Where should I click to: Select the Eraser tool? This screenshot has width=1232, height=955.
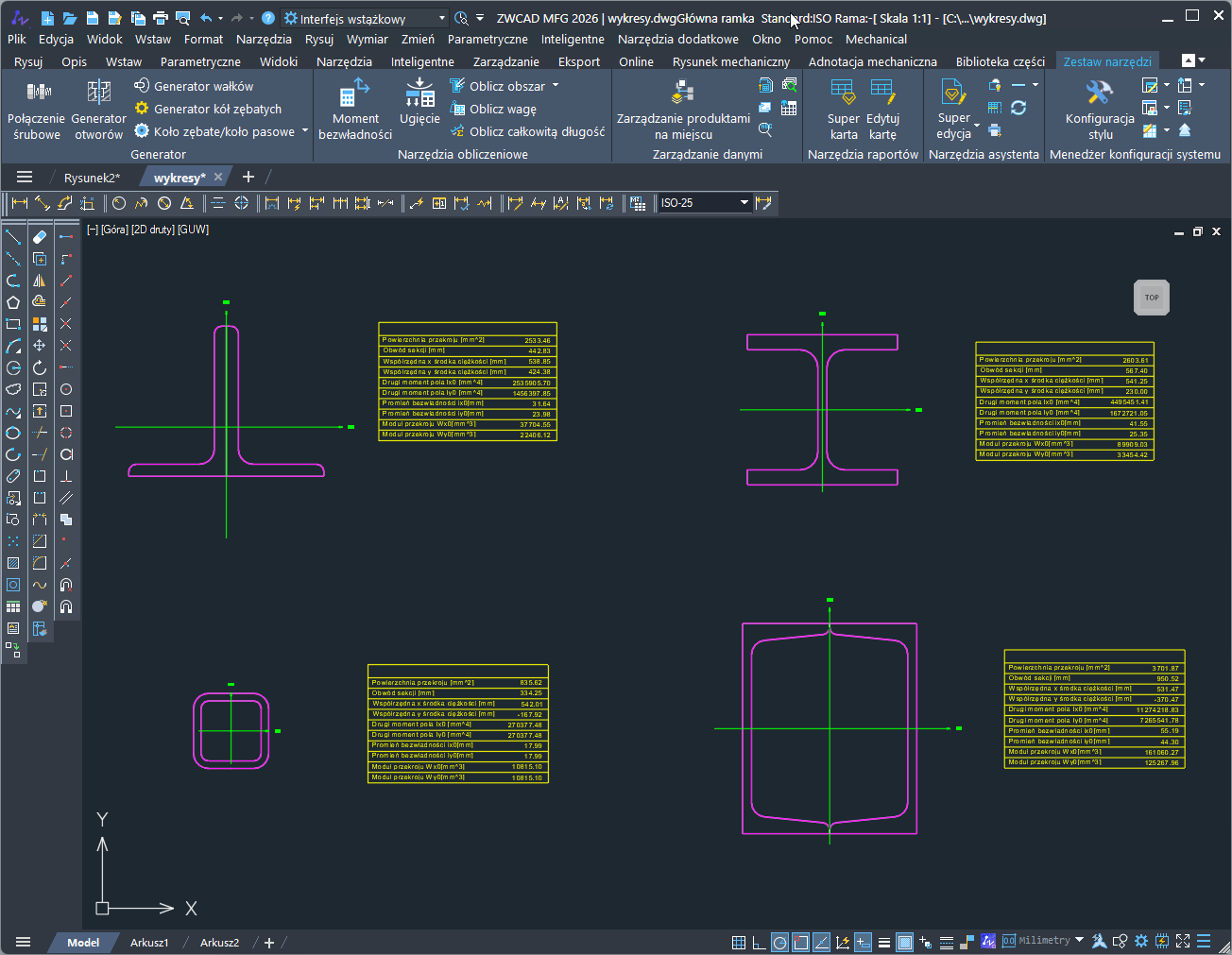pos(40,236)
